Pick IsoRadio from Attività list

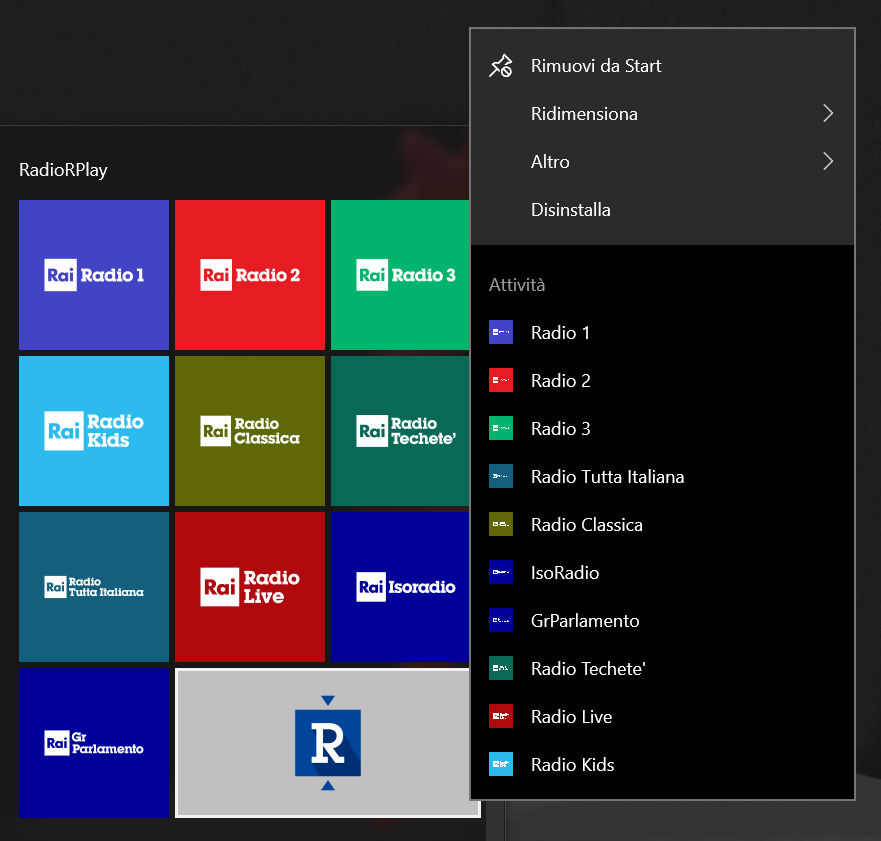(662, 572)
